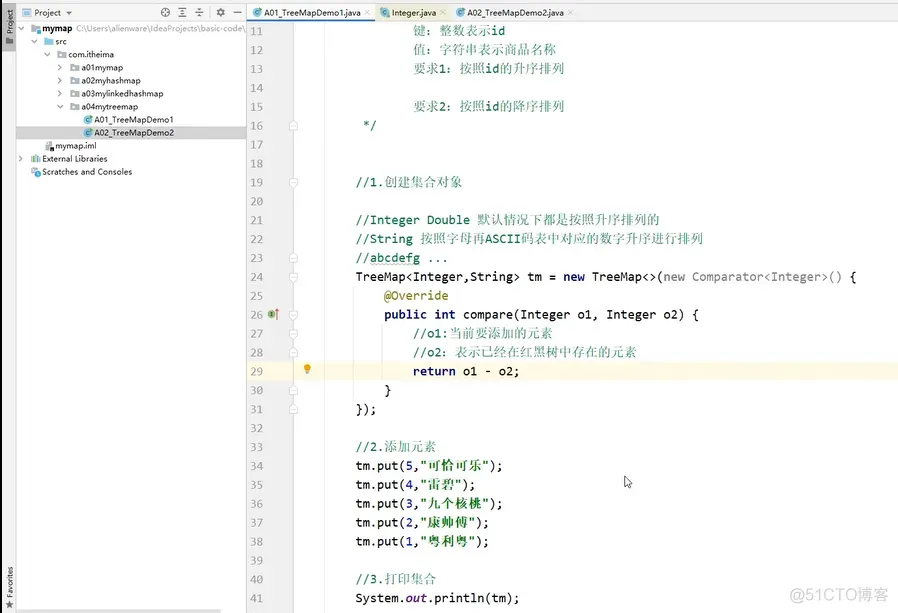Close the A02_TreeMapDemo2.java tab

[570, 13]
